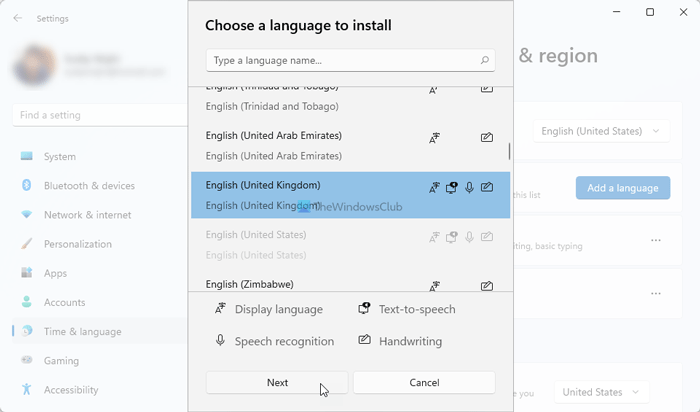The width and height of the screenshot is (700, 412).
Task: Click text-to-speech icon on United Kingdom row
Action: [452, 187]
